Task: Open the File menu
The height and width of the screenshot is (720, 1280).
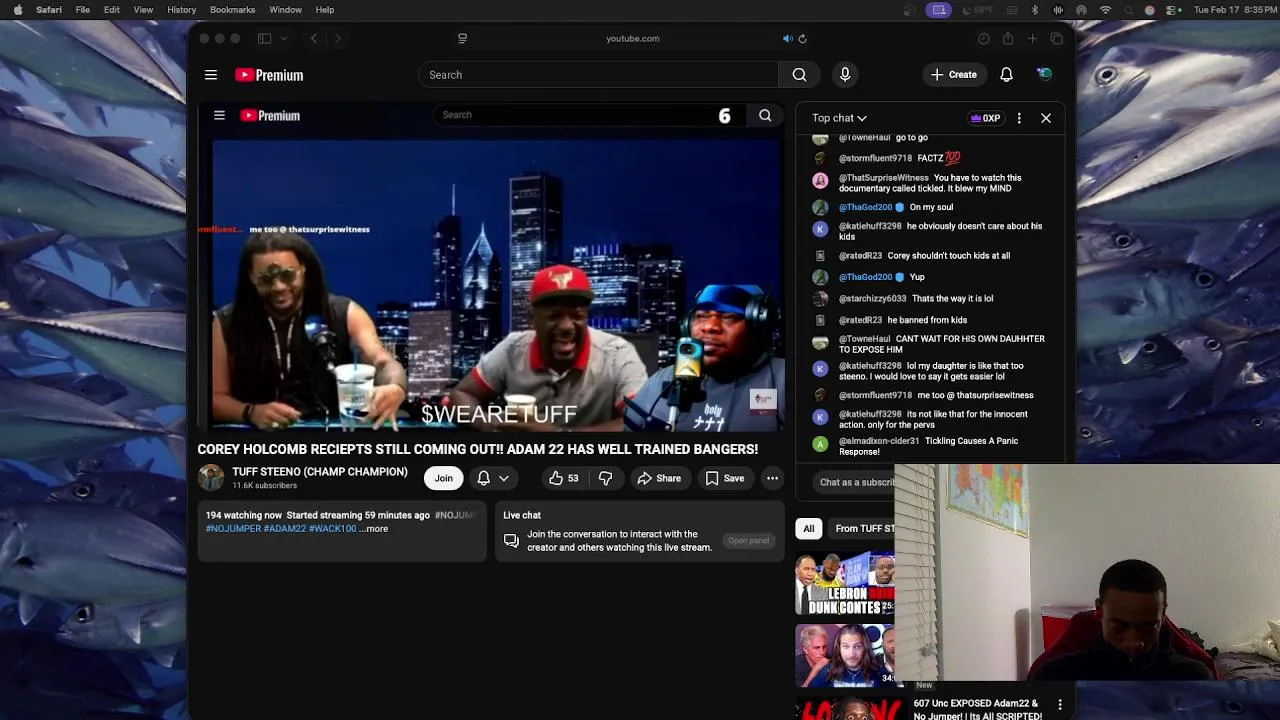Action: (x=83, y=10)
